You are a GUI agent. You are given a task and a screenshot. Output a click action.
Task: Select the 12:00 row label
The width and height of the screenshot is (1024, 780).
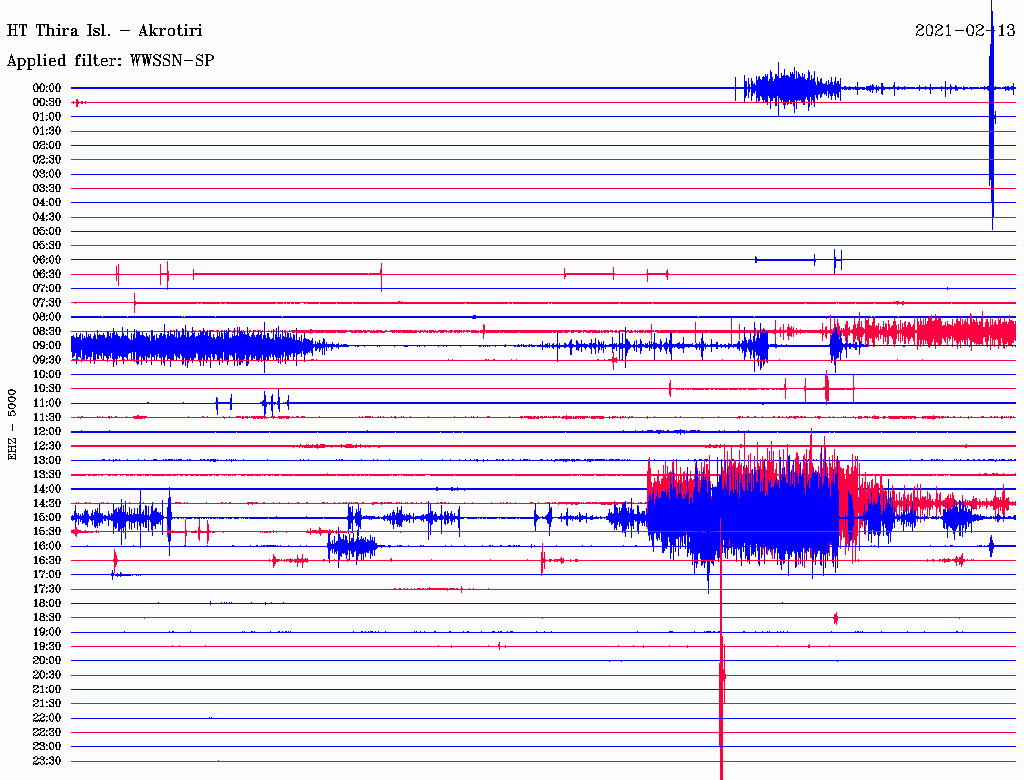pyautogui.click(x=47, y=432)
